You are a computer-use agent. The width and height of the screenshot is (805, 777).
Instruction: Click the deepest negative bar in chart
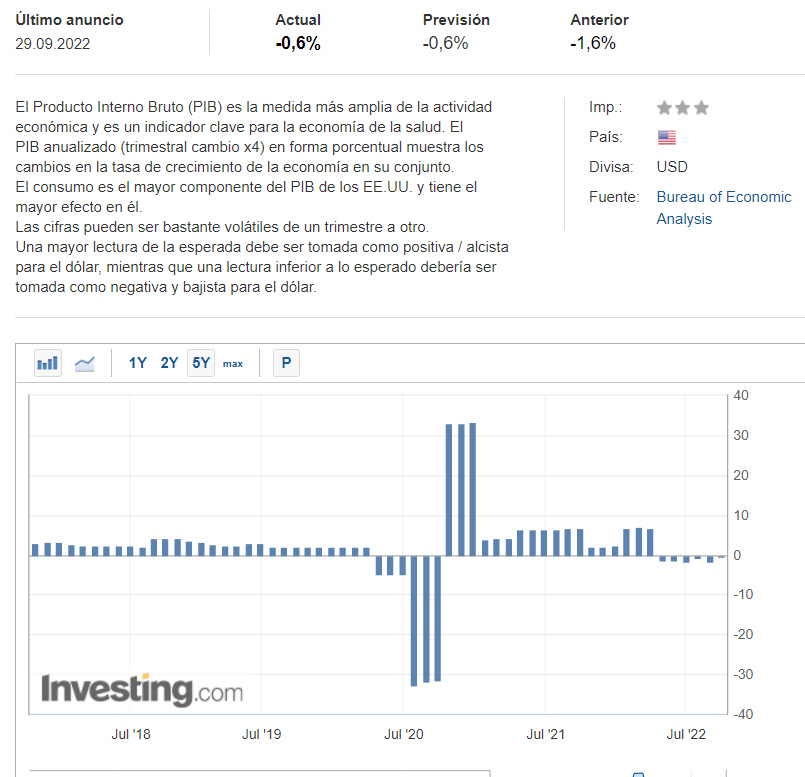point(414,620)
